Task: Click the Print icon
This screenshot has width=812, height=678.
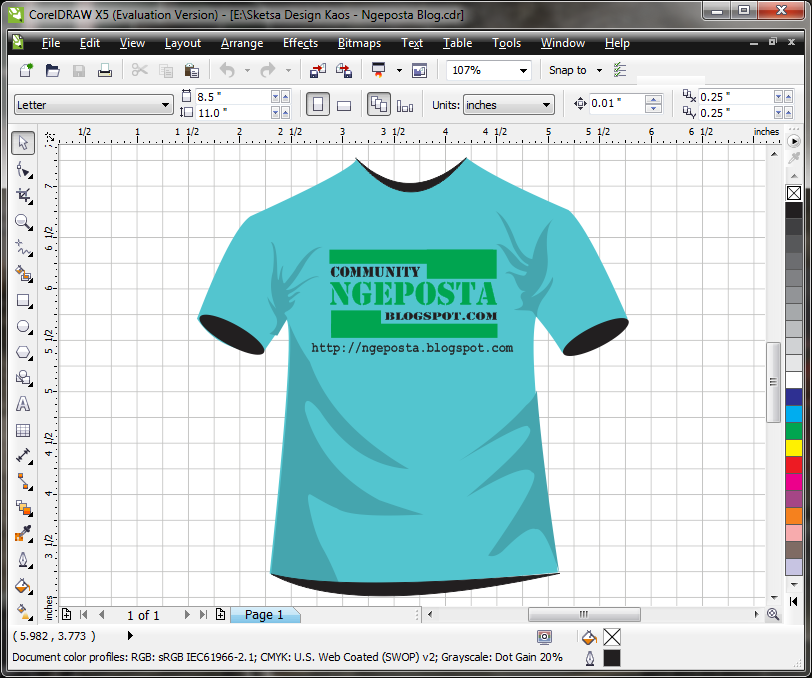Action: (x=105, y=70)
